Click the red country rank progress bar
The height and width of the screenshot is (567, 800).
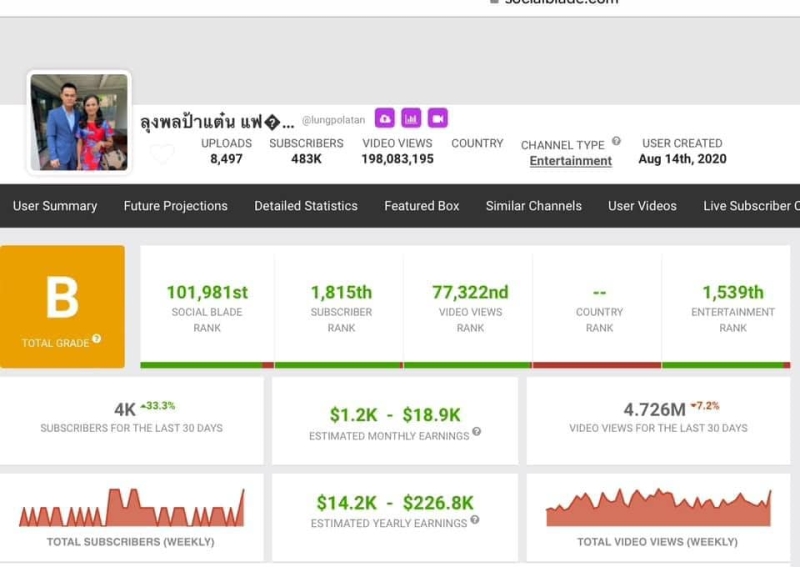[x=597, y=365]
